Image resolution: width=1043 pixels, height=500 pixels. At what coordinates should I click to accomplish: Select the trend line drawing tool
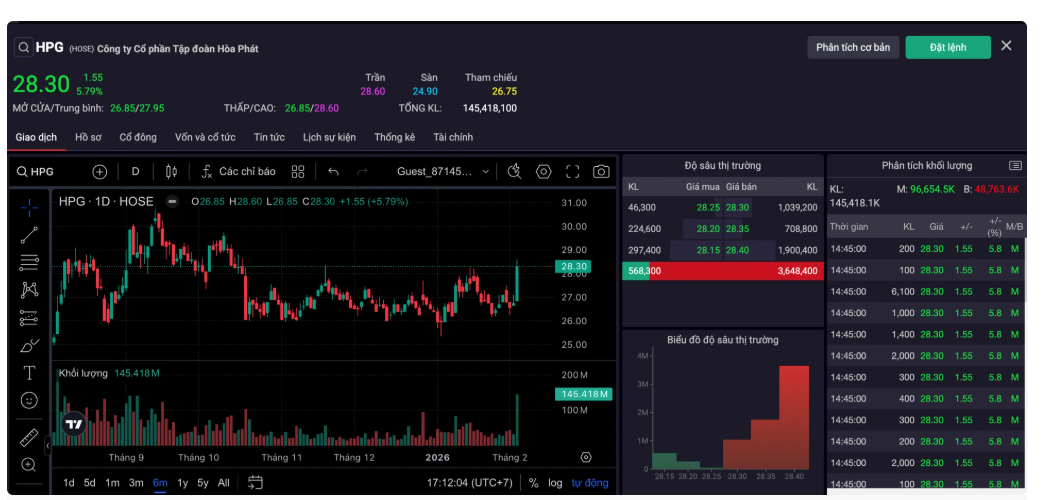click(x=29, y=235)
